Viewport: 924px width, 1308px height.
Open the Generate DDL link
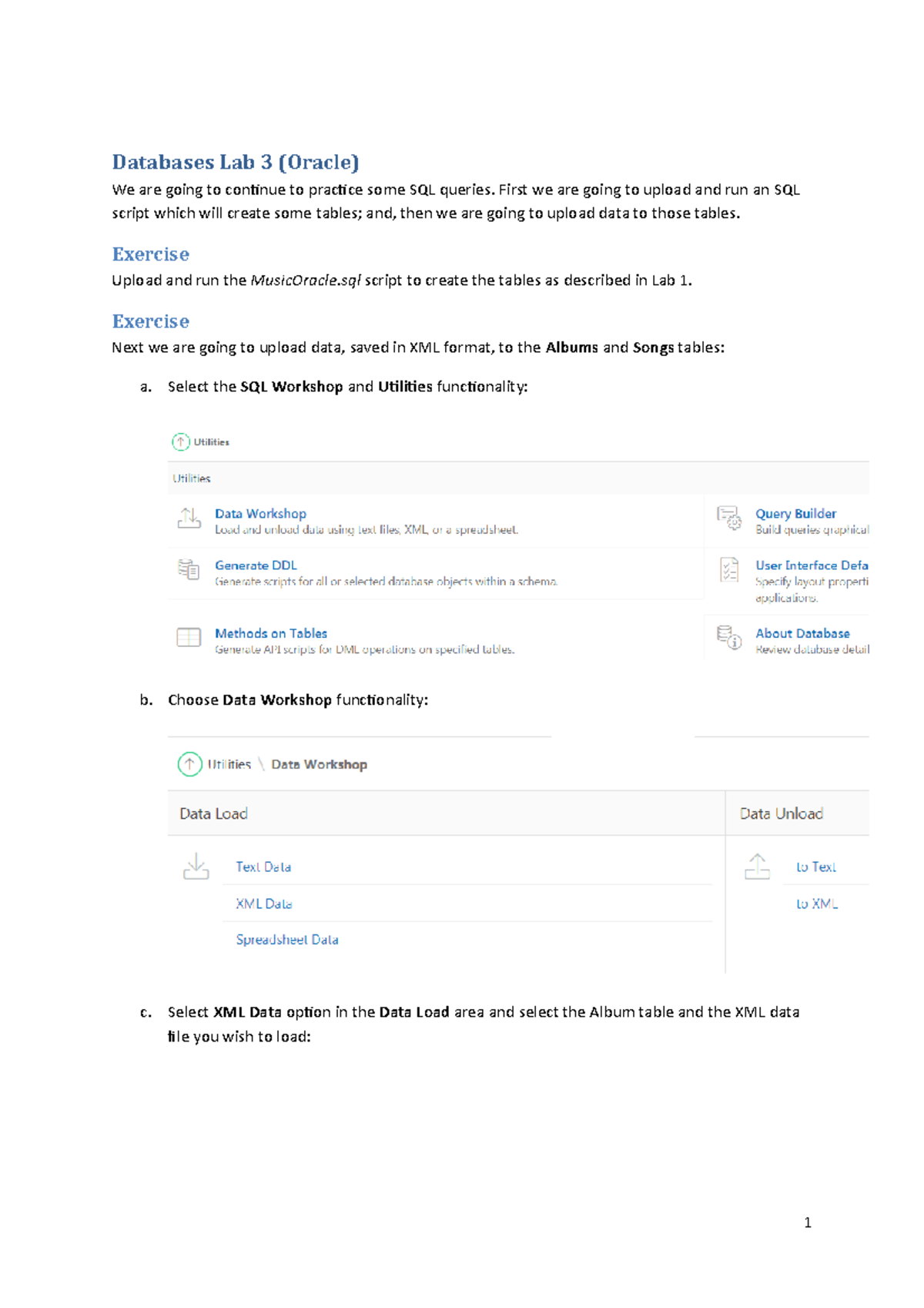256,565
